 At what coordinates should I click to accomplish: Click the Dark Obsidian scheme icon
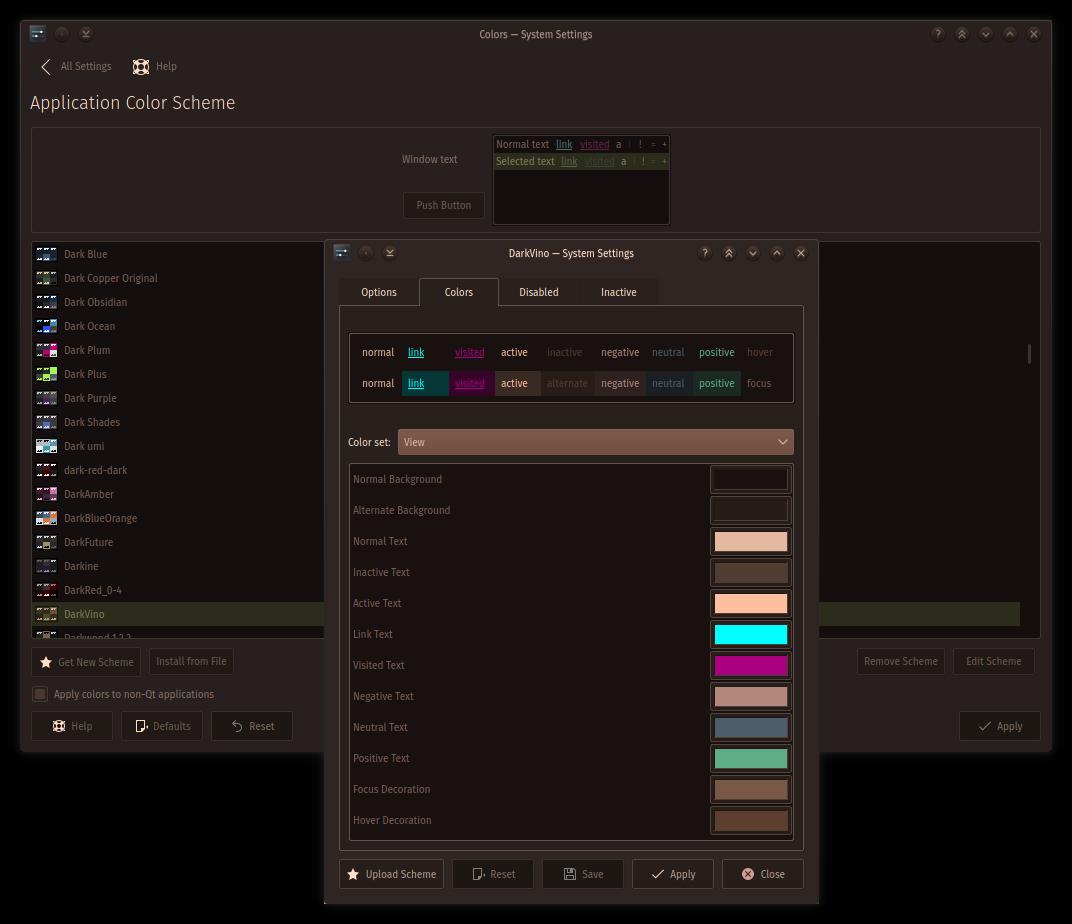(46, 302)
